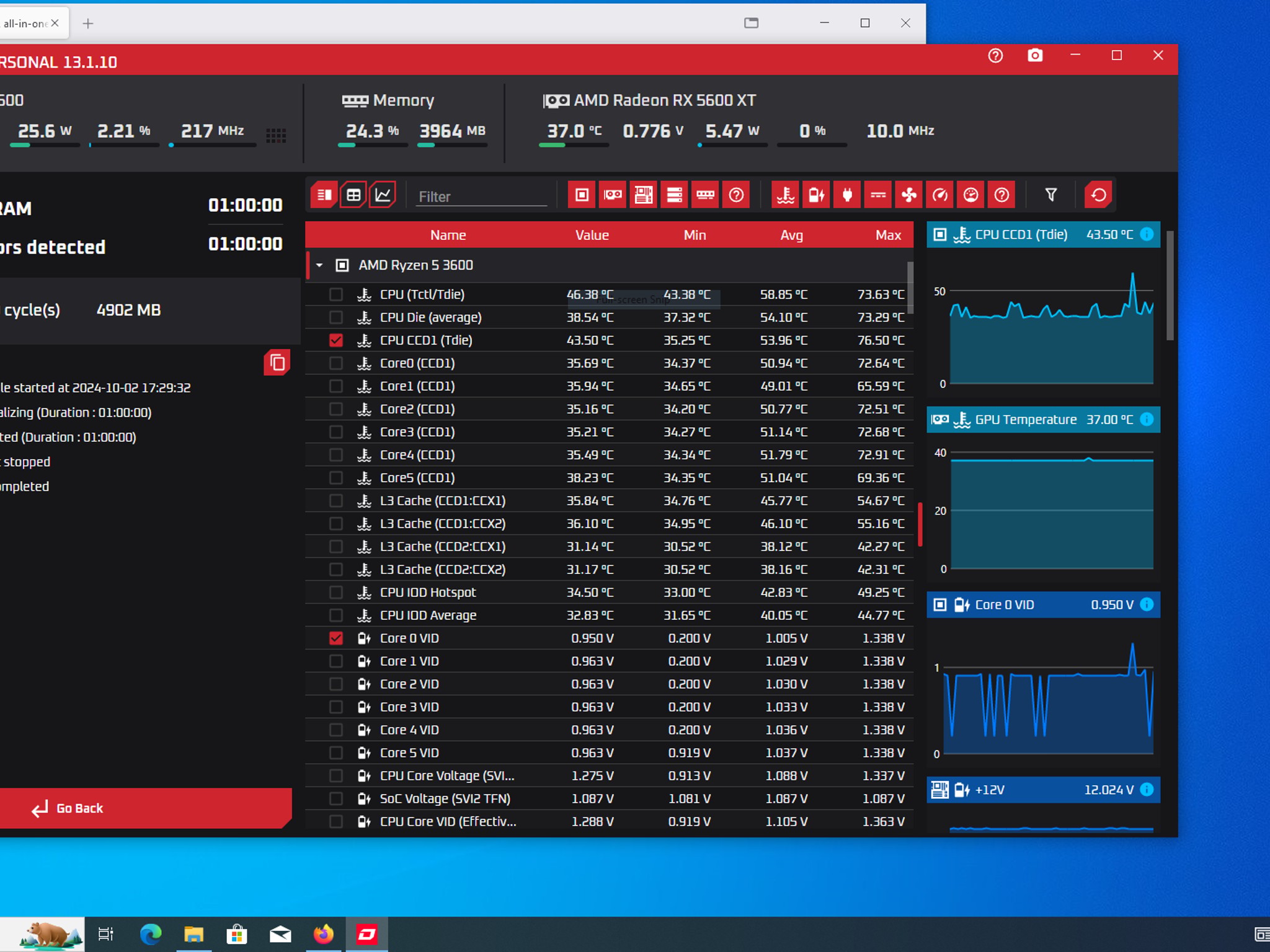
Task: Open info for Core 0 VID graph
Action: tap(1147, 604)
